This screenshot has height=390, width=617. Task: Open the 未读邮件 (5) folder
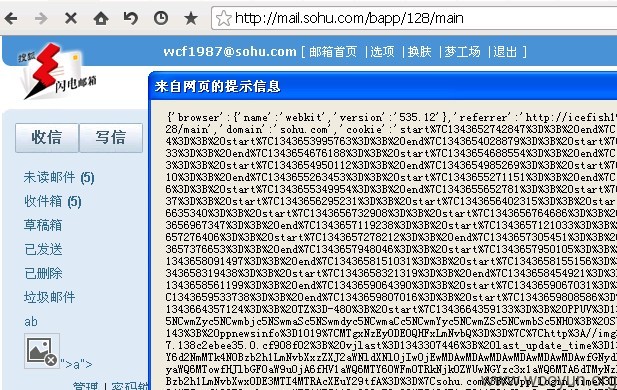click(59, 177)
